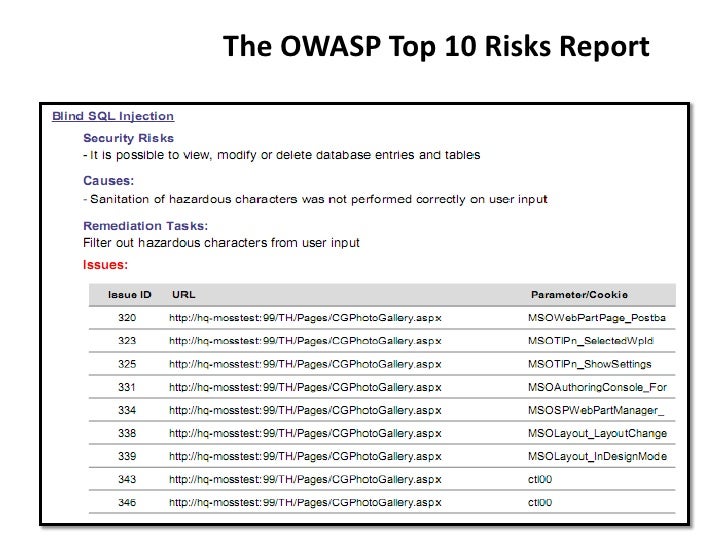Click the Issue ID column header
Screen dimensions: 728x546
(130, 295)
